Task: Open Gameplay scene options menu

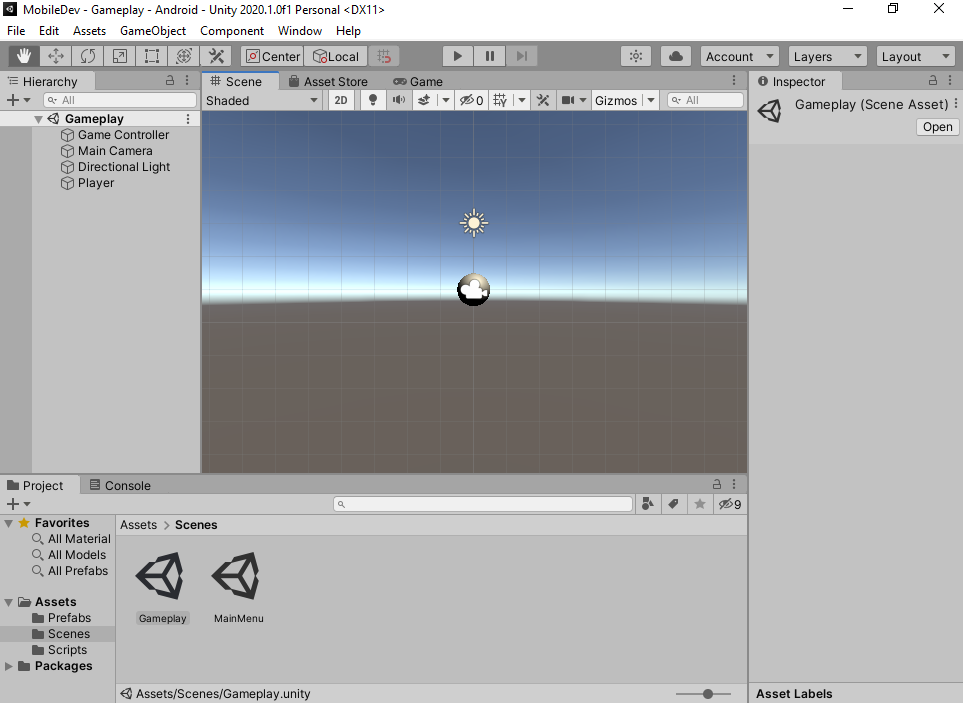Action: [x=188, y=119]
